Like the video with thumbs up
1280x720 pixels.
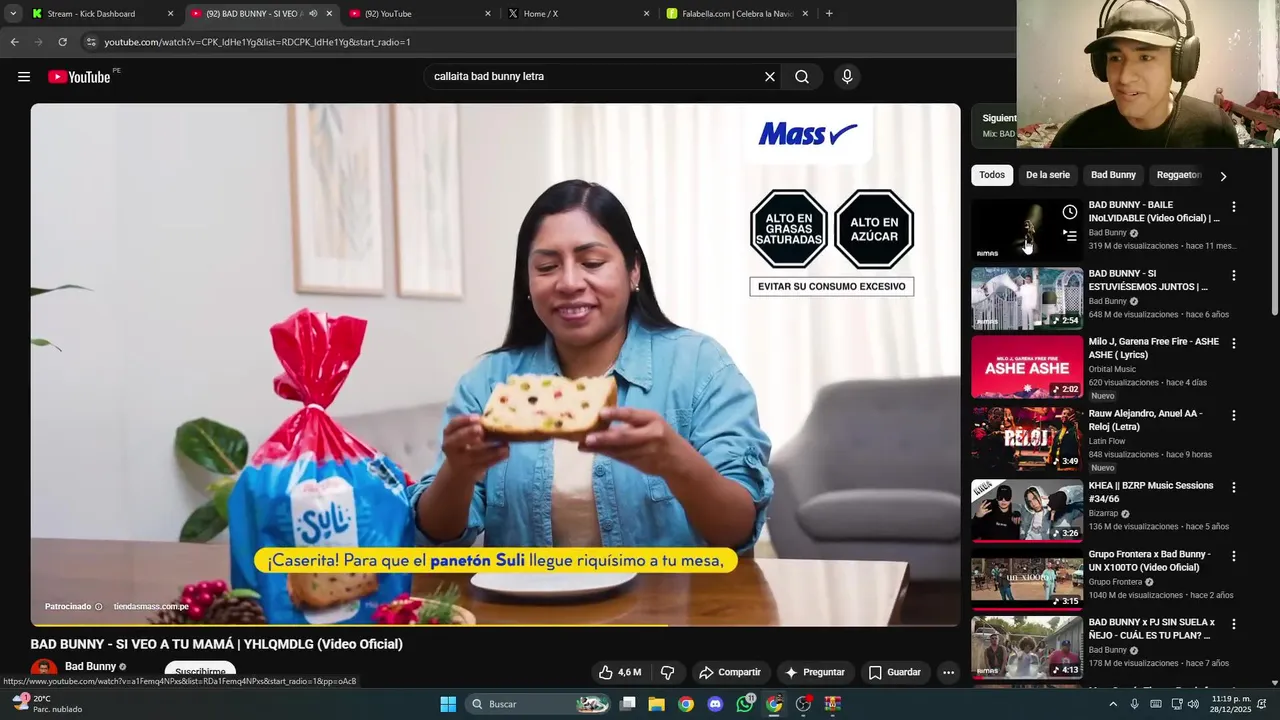tap(620, 672)
